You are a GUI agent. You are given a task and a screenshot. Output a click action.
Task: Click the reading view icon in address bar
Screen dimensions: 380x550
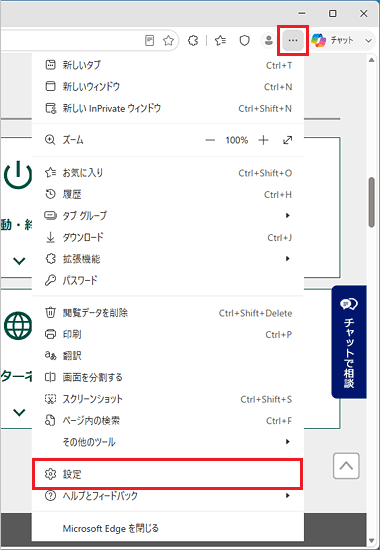149,41
